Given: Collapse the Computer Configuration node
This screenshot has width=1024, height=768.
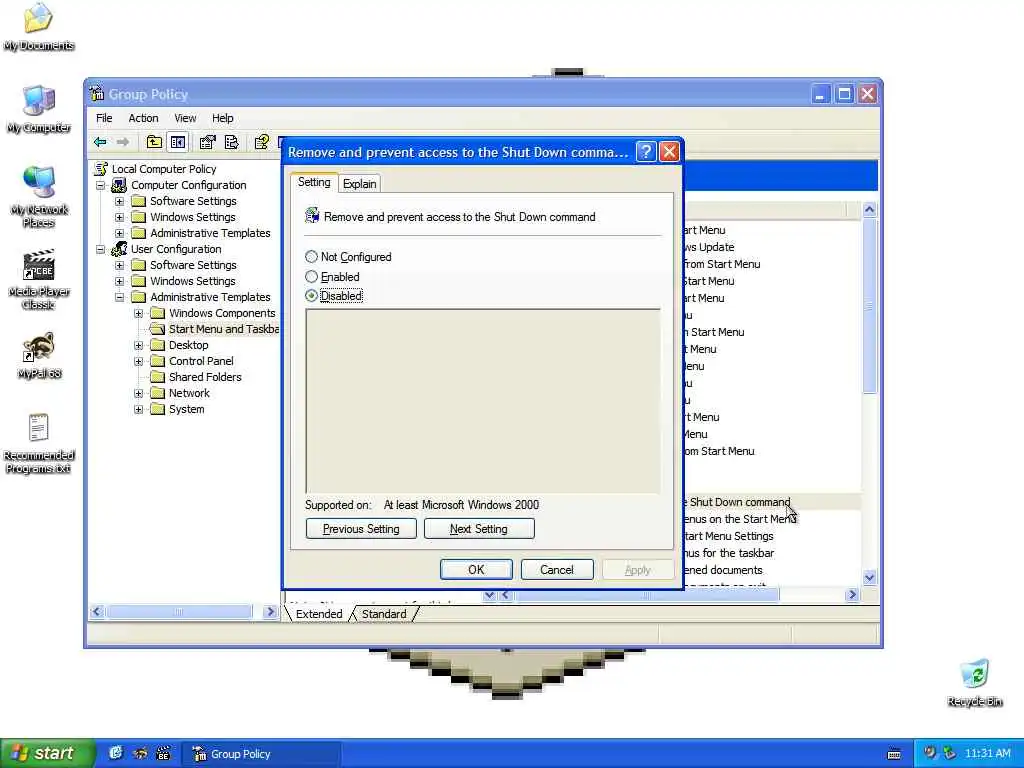Looking at the screenshot, I should (x=101, y=185).
